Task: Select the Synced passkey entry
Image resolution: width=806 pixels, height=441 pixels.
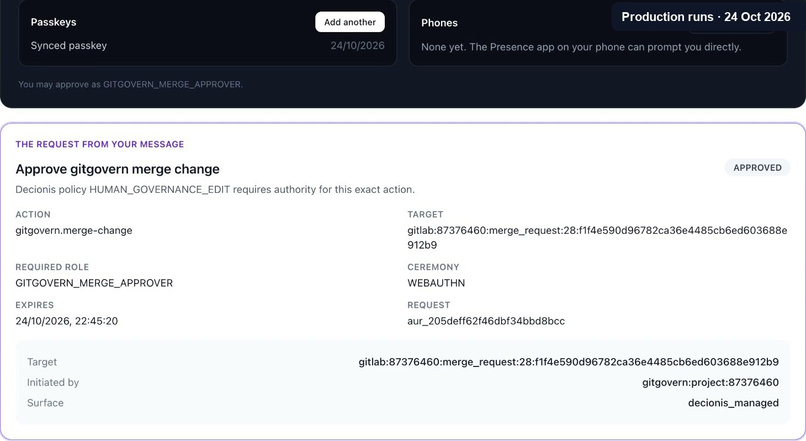Action: [x=69, y=46]
